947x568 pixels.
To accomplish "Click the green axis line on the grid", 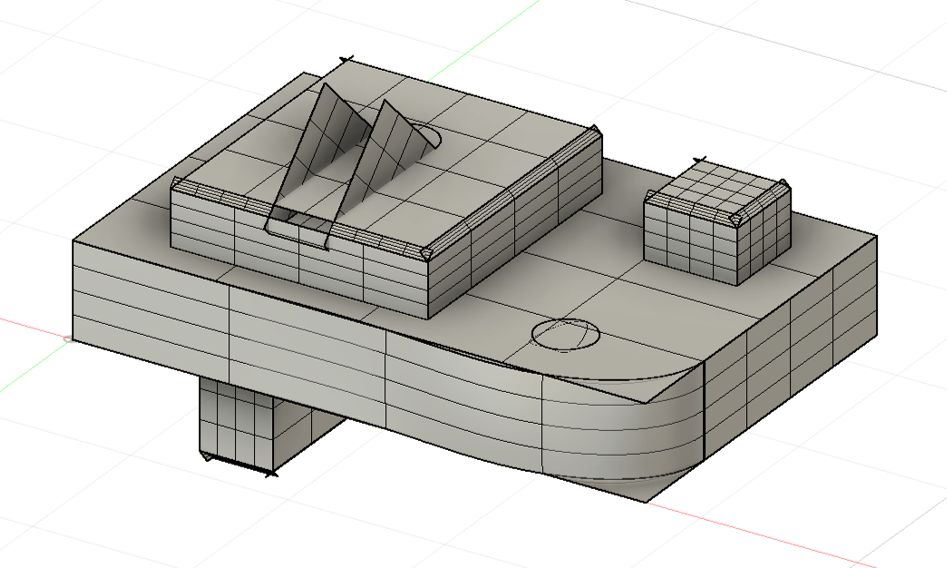I will (480, 30).
